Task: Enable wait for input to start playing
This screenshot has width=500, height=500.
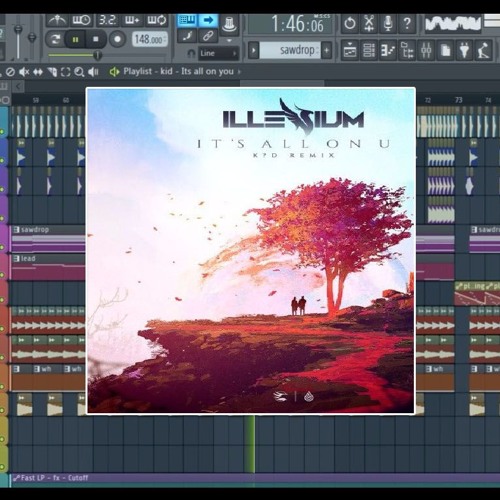Action: (x=82, y=21)
